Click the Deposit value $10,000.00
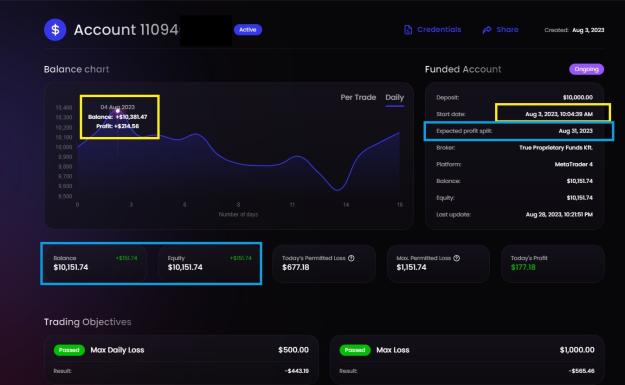625x385 pixels. point(578,97)
